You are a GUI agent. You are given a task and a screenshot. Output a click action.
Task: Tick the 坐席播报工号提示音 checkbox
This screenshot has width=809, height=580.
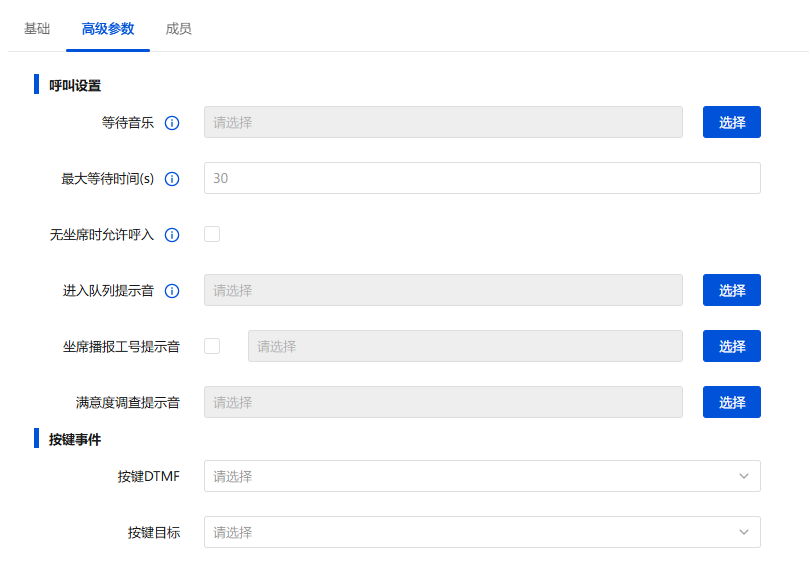212,346
